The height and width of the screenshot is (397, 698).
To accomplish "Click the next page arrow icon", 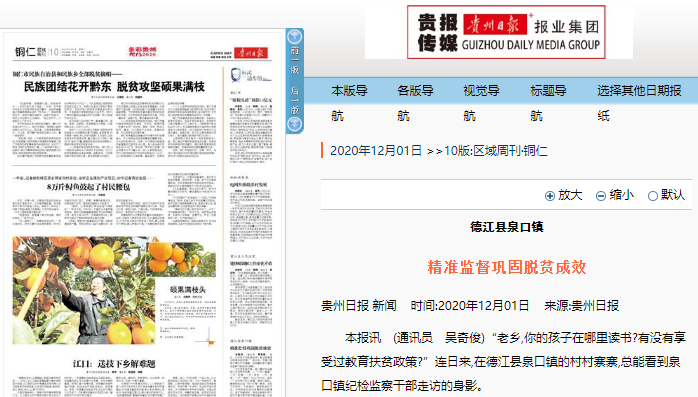I will coord(295,124).
